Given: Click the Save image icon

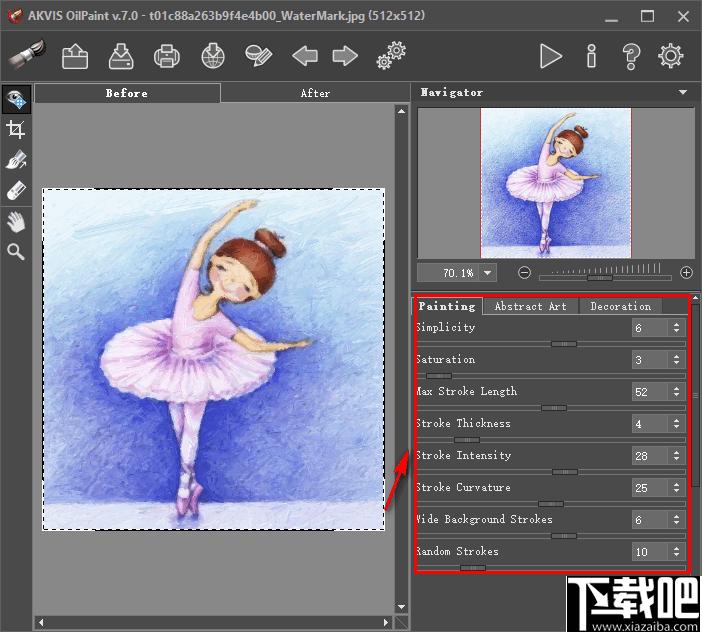Looking at the screenshot, I should [x=121, y=56].
